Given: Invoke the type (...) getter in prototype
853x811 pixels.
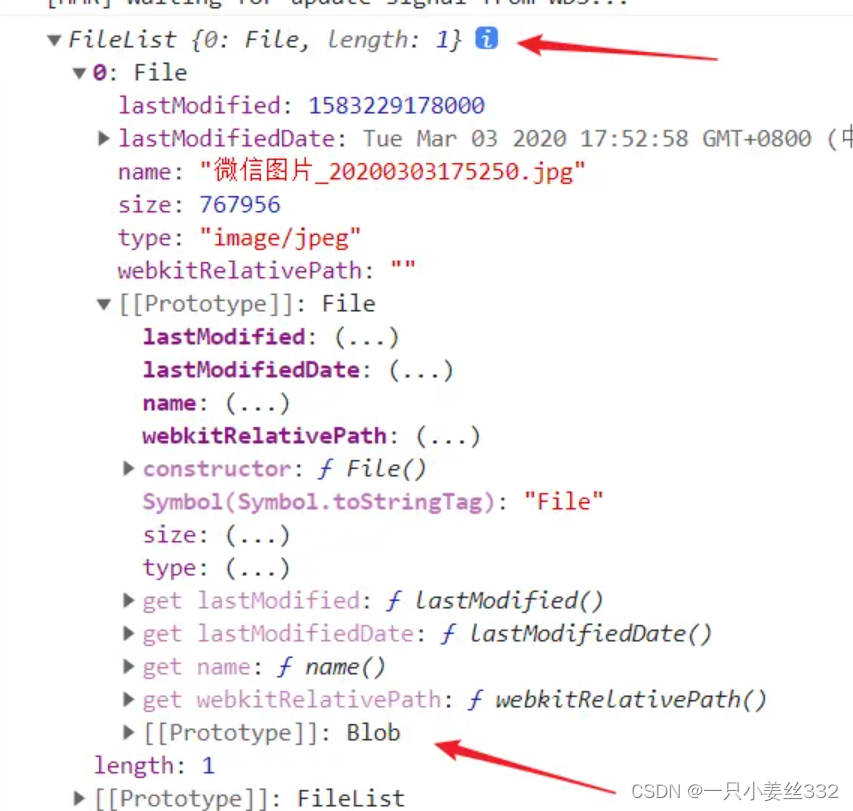Looking at the screenshot, I should pos(257,568).
